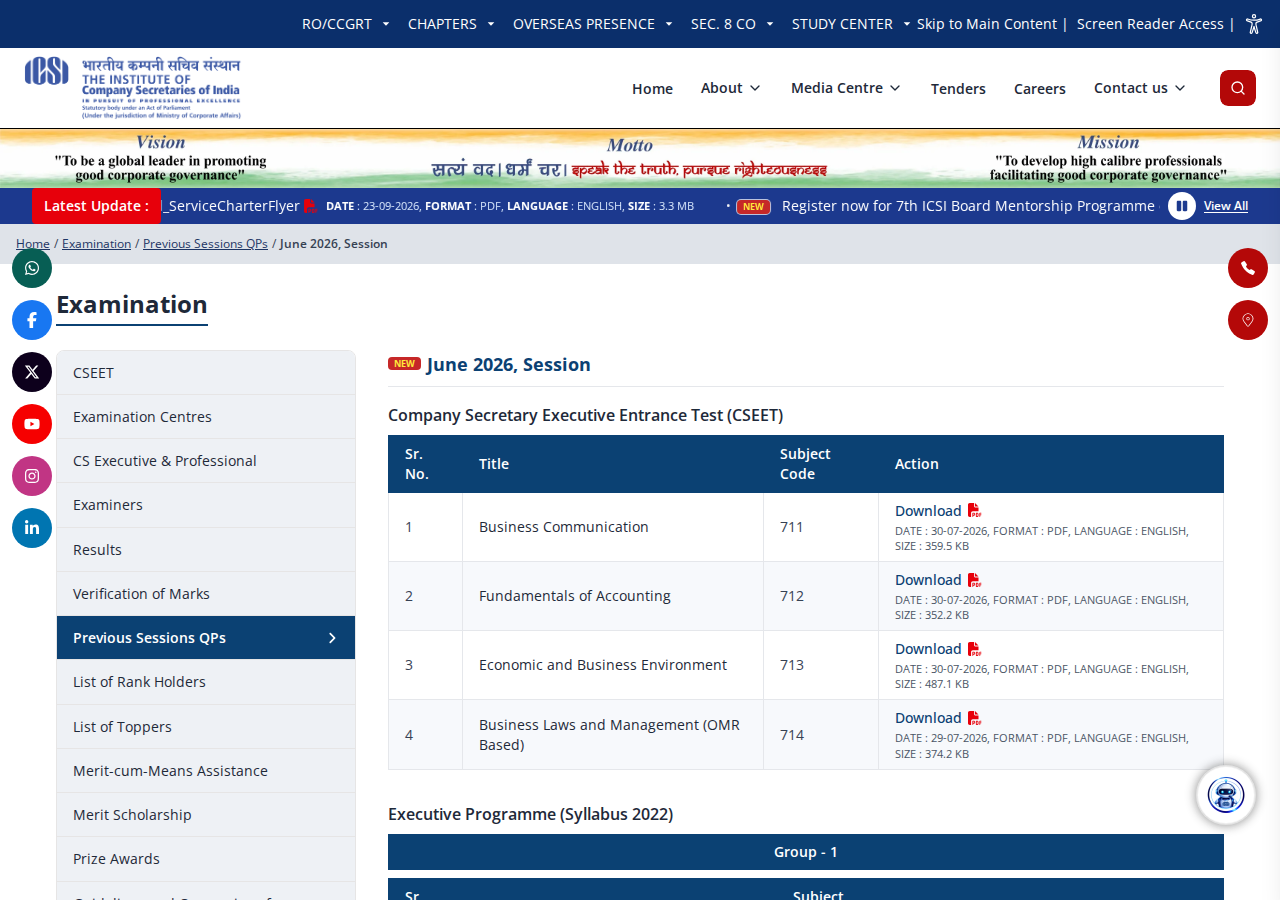Click Previous Sessions QPs breadcrumb link
Viewport: 1280px width, 900px height.
205,244
